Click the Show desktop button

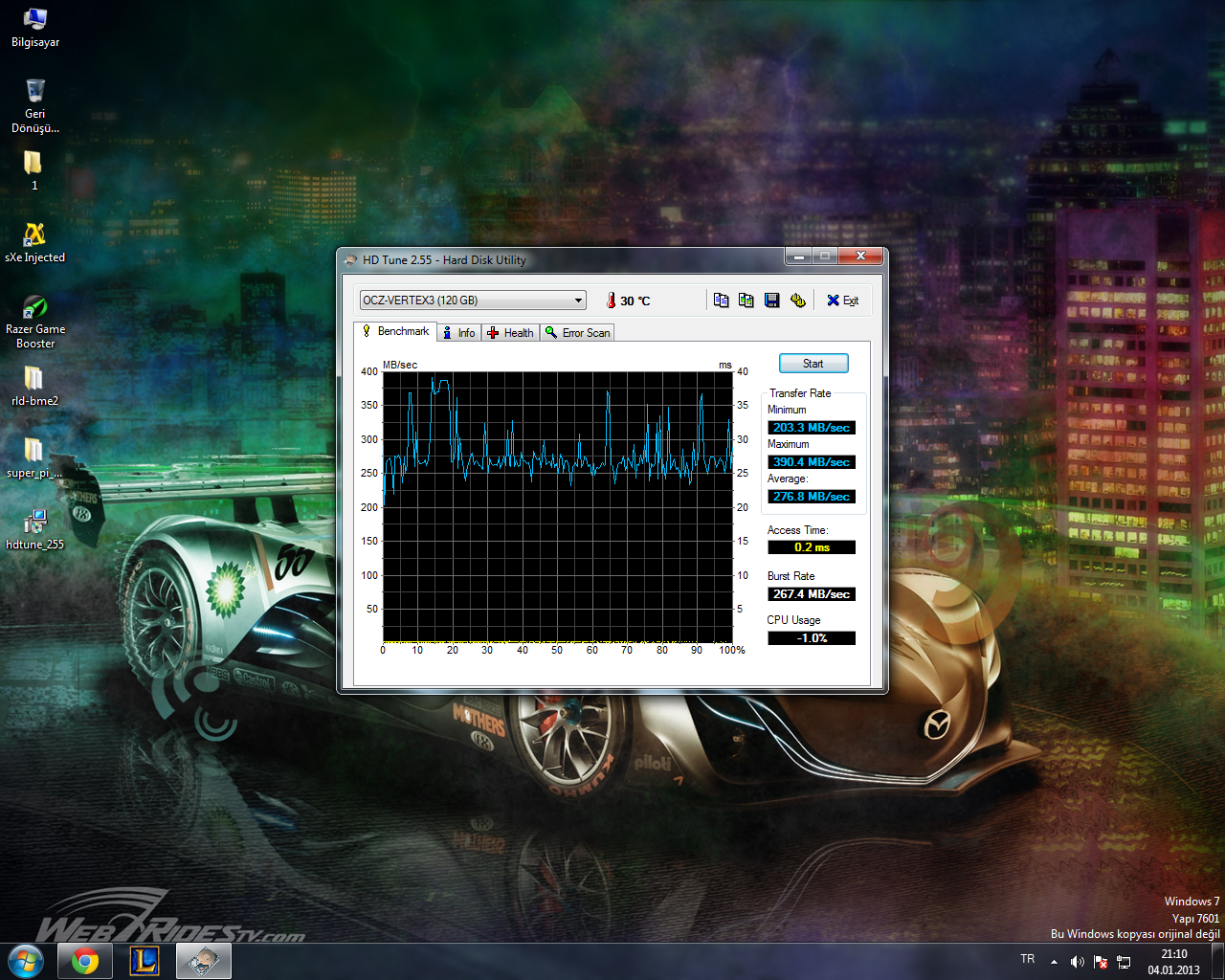pos(1217,961)
